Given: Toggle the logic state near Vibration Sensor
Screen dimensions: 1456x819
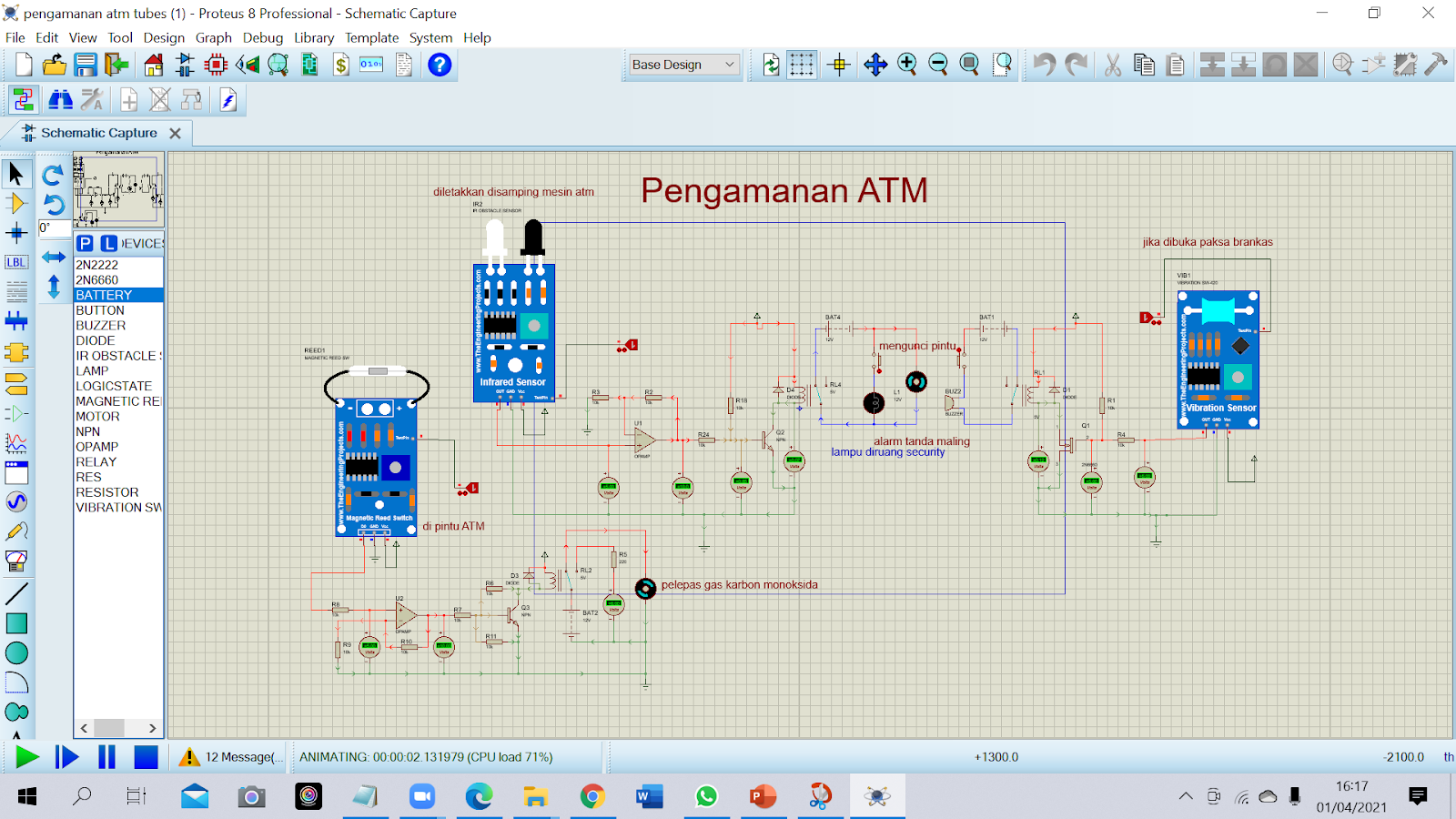Looking at the screenshot, I should point(1151,318).
